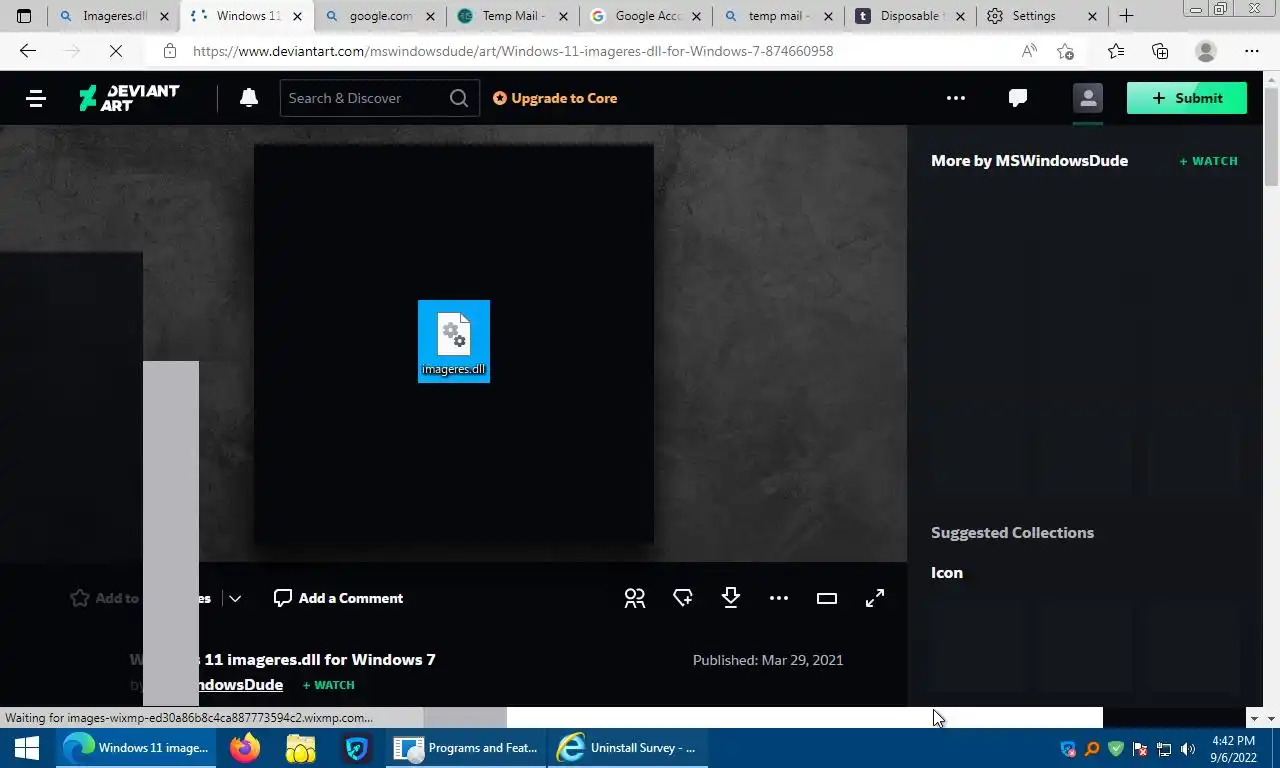Open Uninstall Survey taskbar window
Image resolution: width=1280 pixels, height=768 pixels.
pos(627,748)
